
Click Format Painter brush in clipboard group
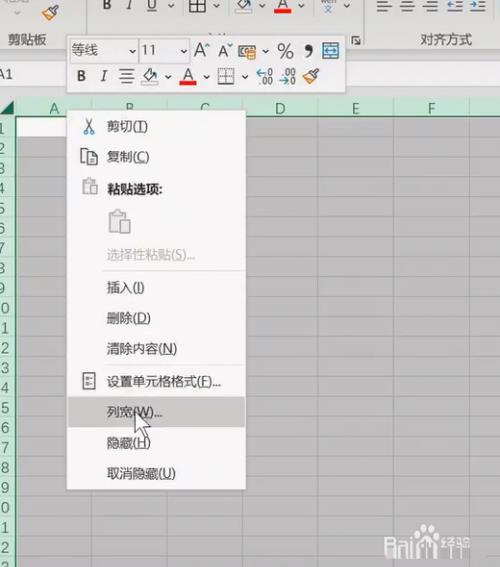click(50, 13)
